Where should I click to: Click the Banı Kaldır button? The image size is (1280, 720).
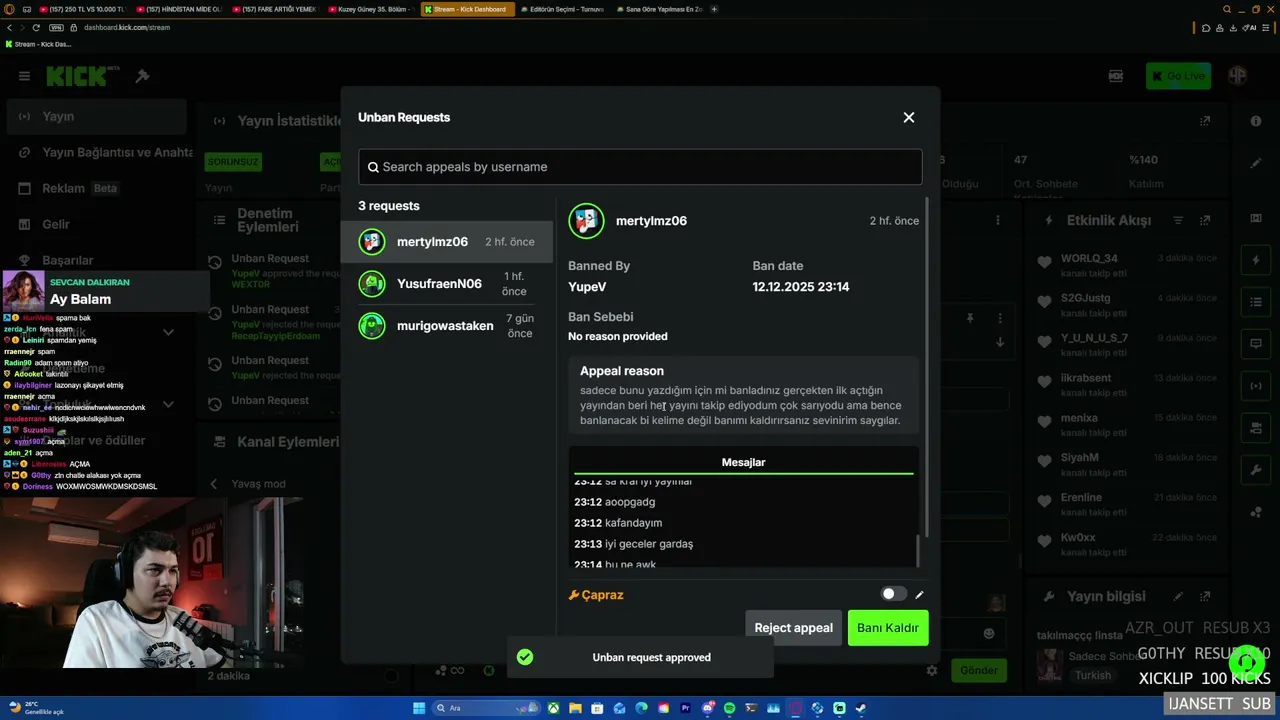888,628
